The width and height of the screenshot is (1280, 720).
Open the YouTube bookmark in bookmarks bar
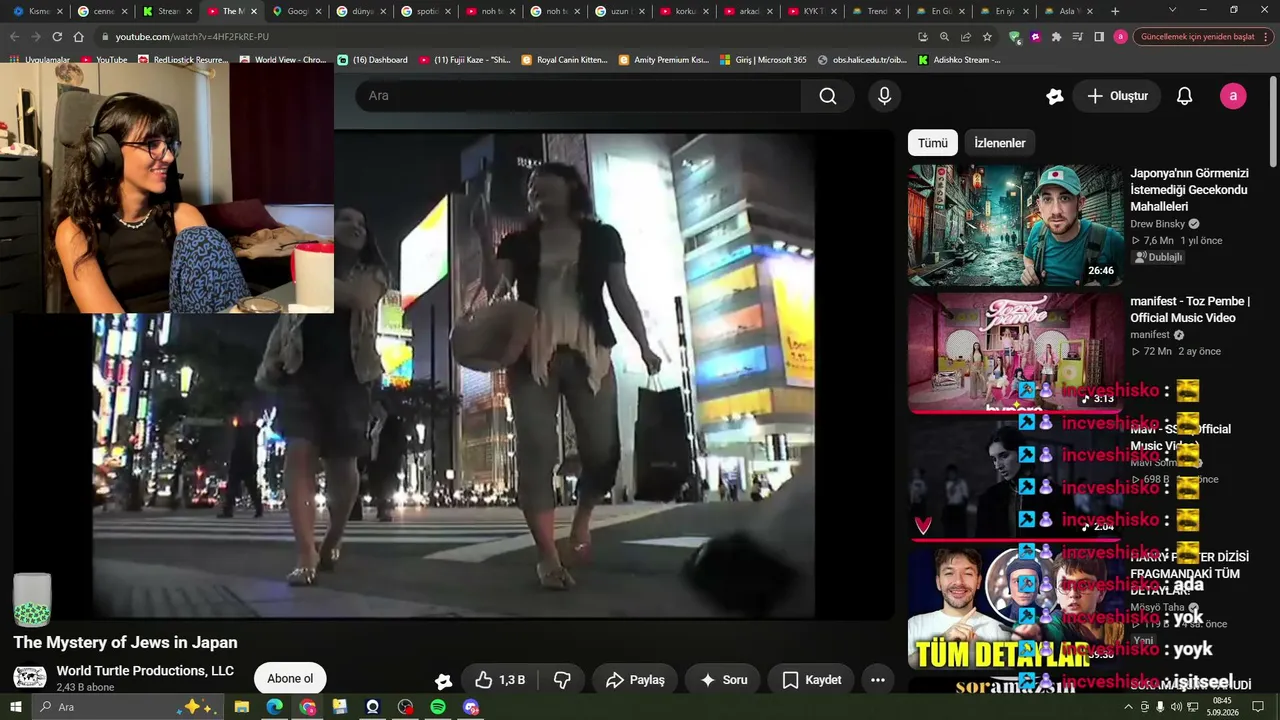pyautogui.click(x=104, y=60)
